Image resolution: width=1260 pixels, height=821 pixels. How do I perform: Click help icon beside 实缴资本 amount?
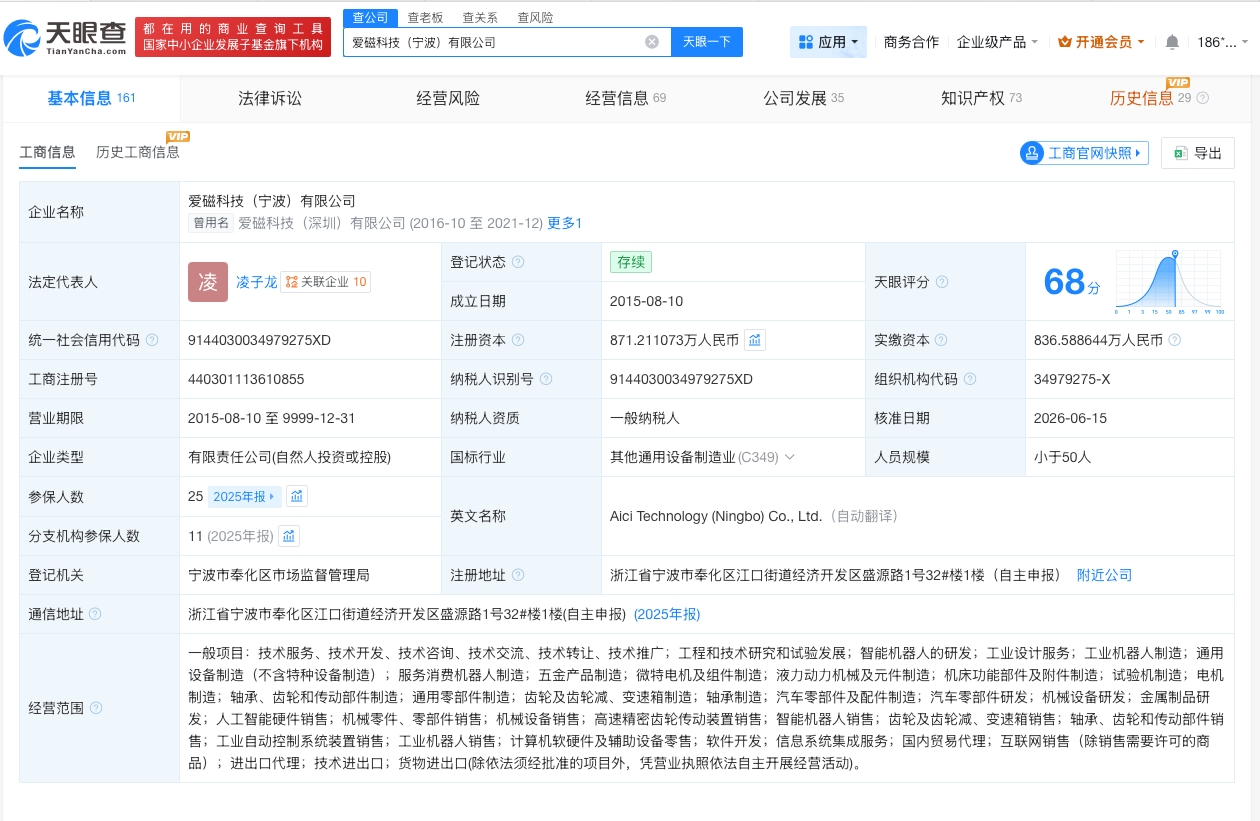(x=1175, y=340)
